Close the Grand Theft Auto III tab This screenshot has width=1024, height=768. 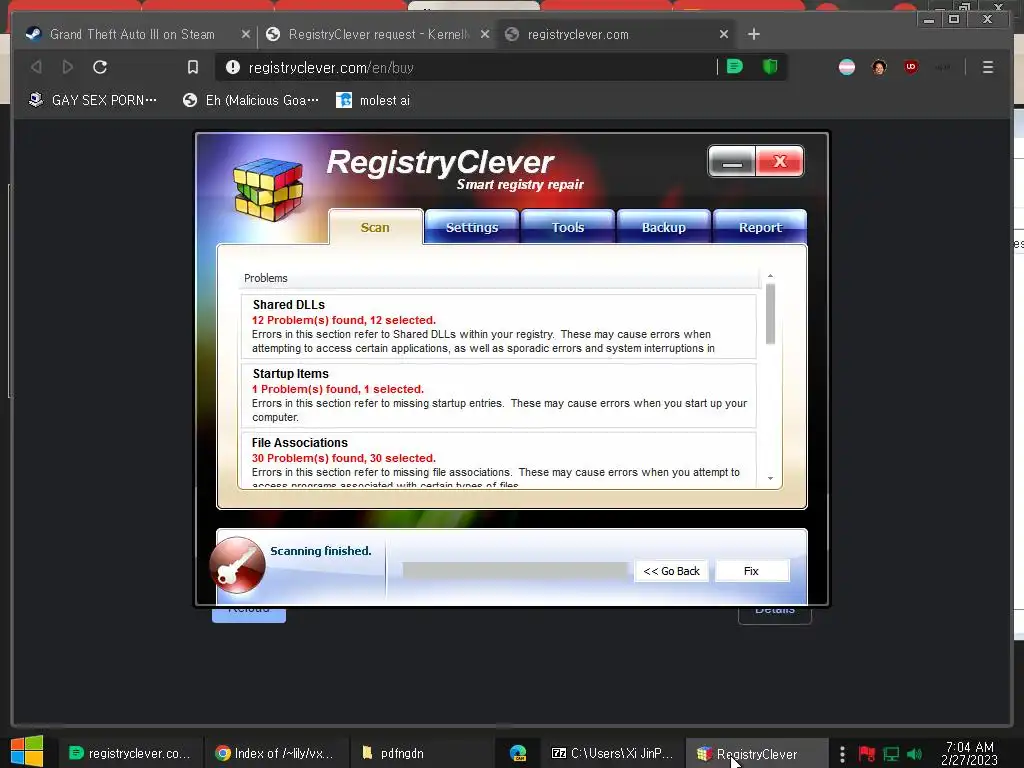click(246, 34)
